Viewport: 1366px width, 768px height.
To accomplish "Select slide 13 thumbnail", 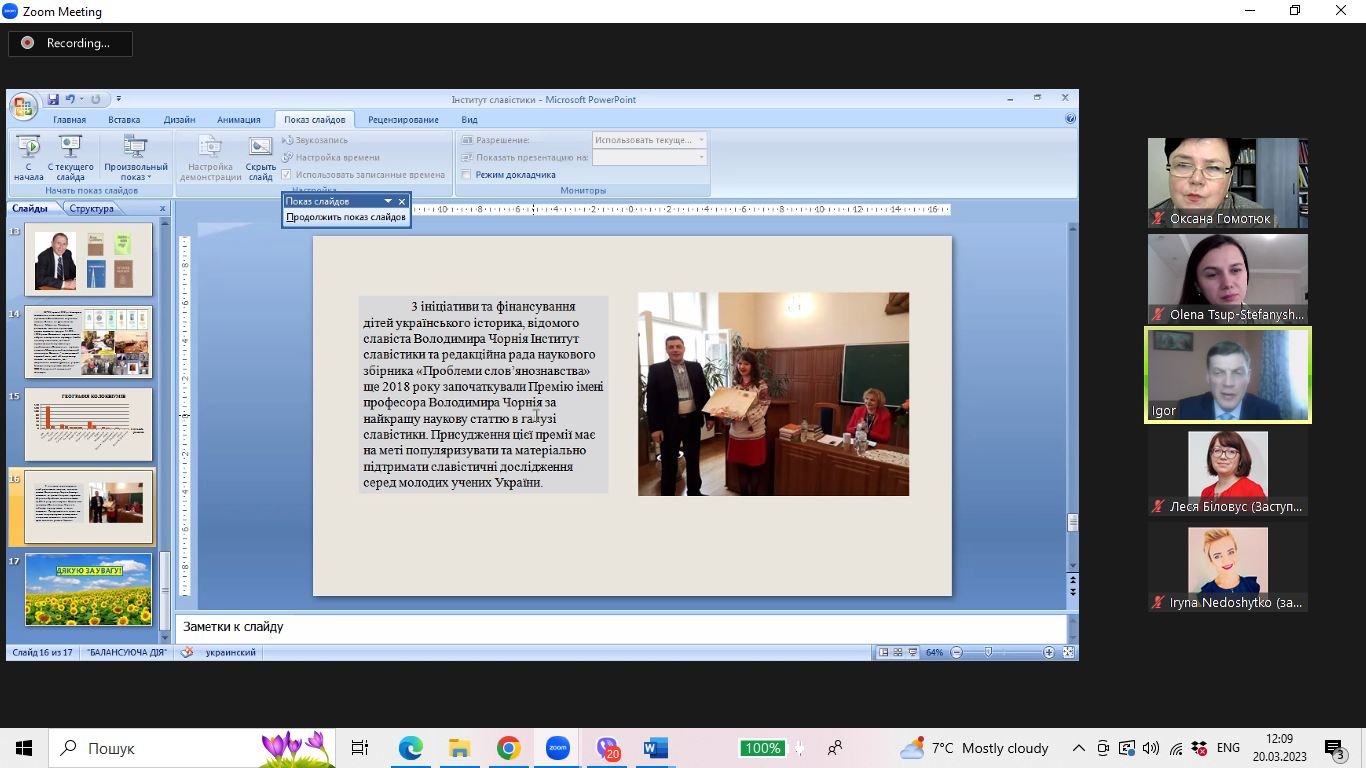I will click(x=88, y=259).
